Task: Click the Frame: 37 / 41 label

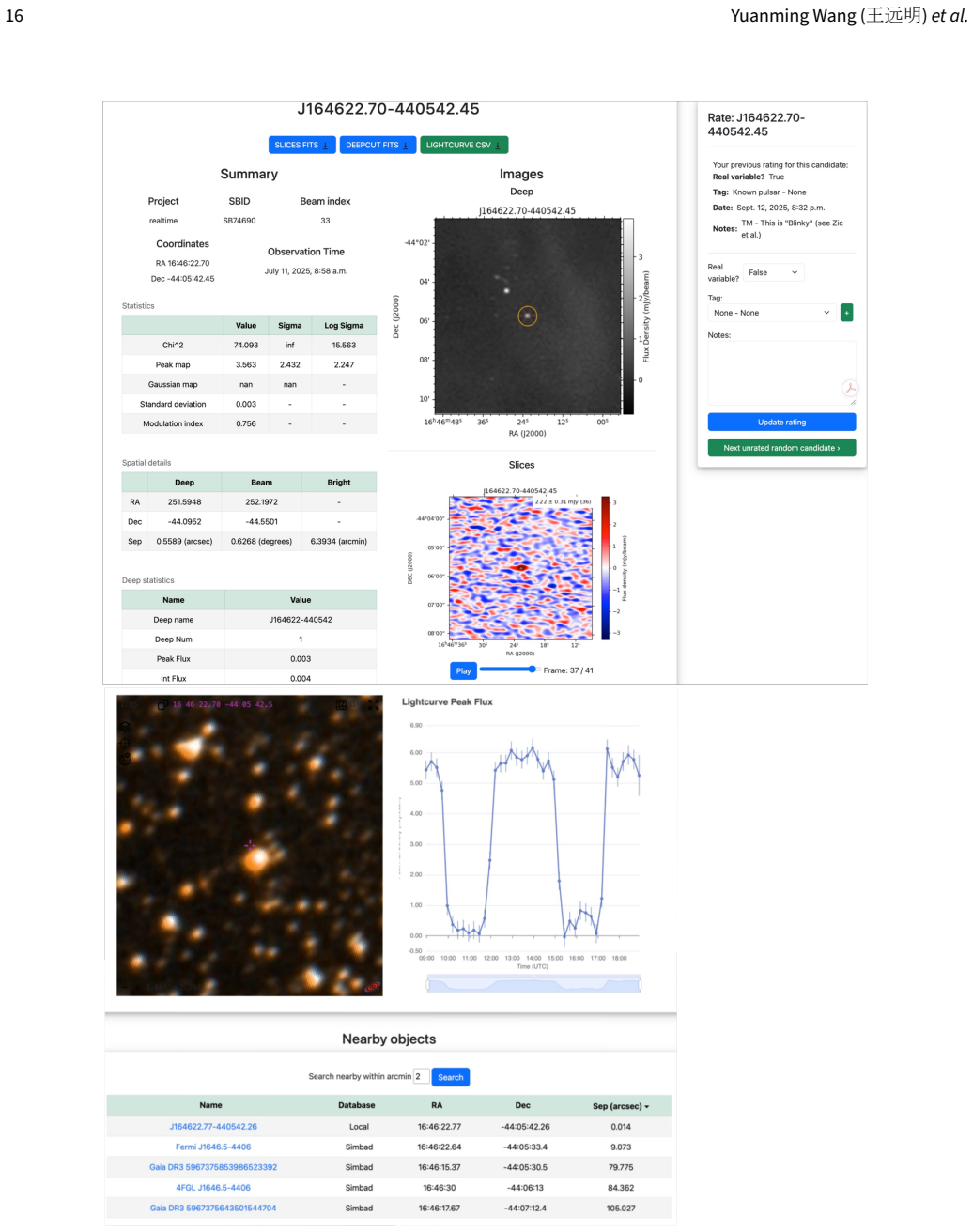Action: (x=568, y=670)
